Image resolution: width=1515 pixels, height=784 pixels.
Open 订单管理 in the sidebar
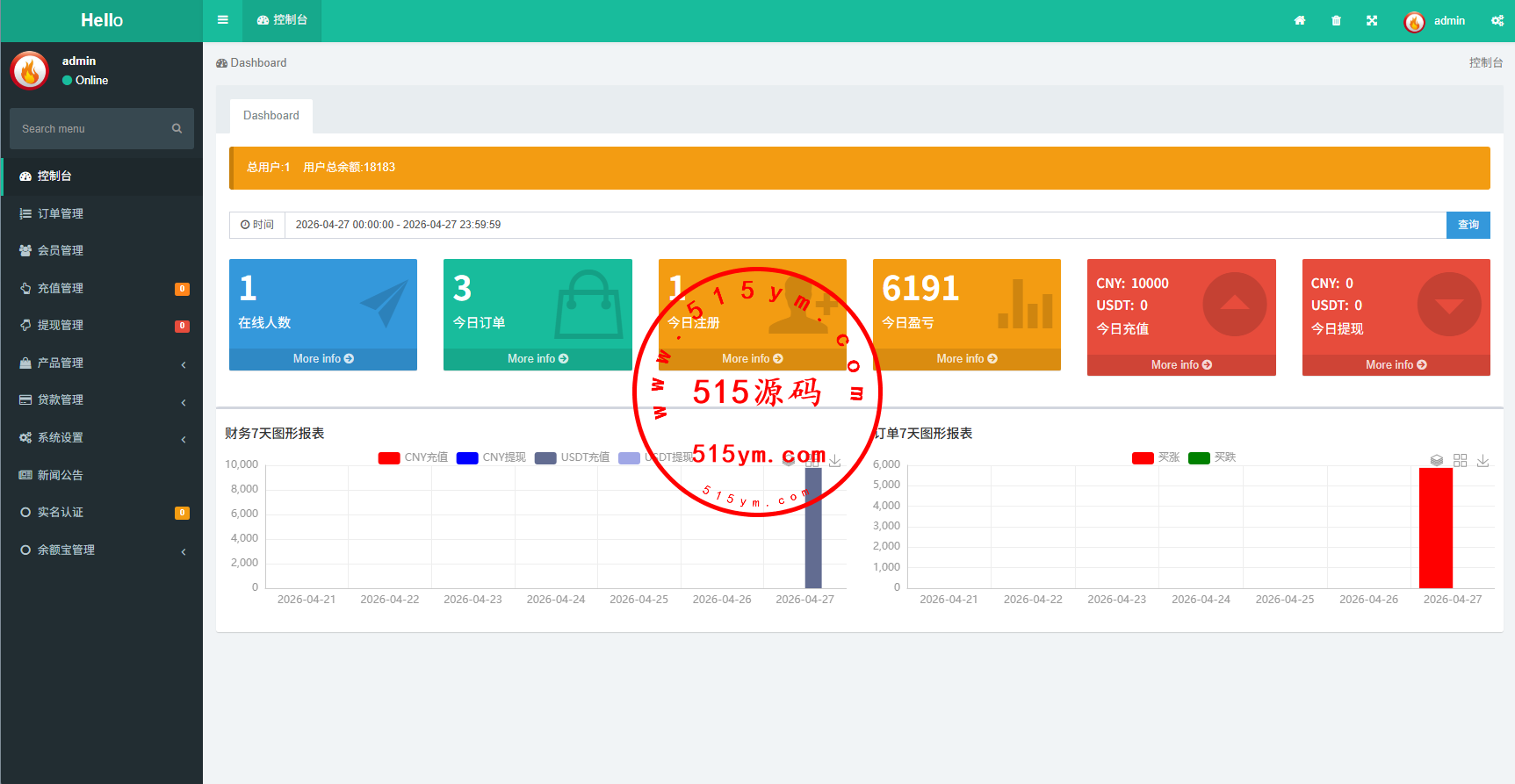(61, 213)
